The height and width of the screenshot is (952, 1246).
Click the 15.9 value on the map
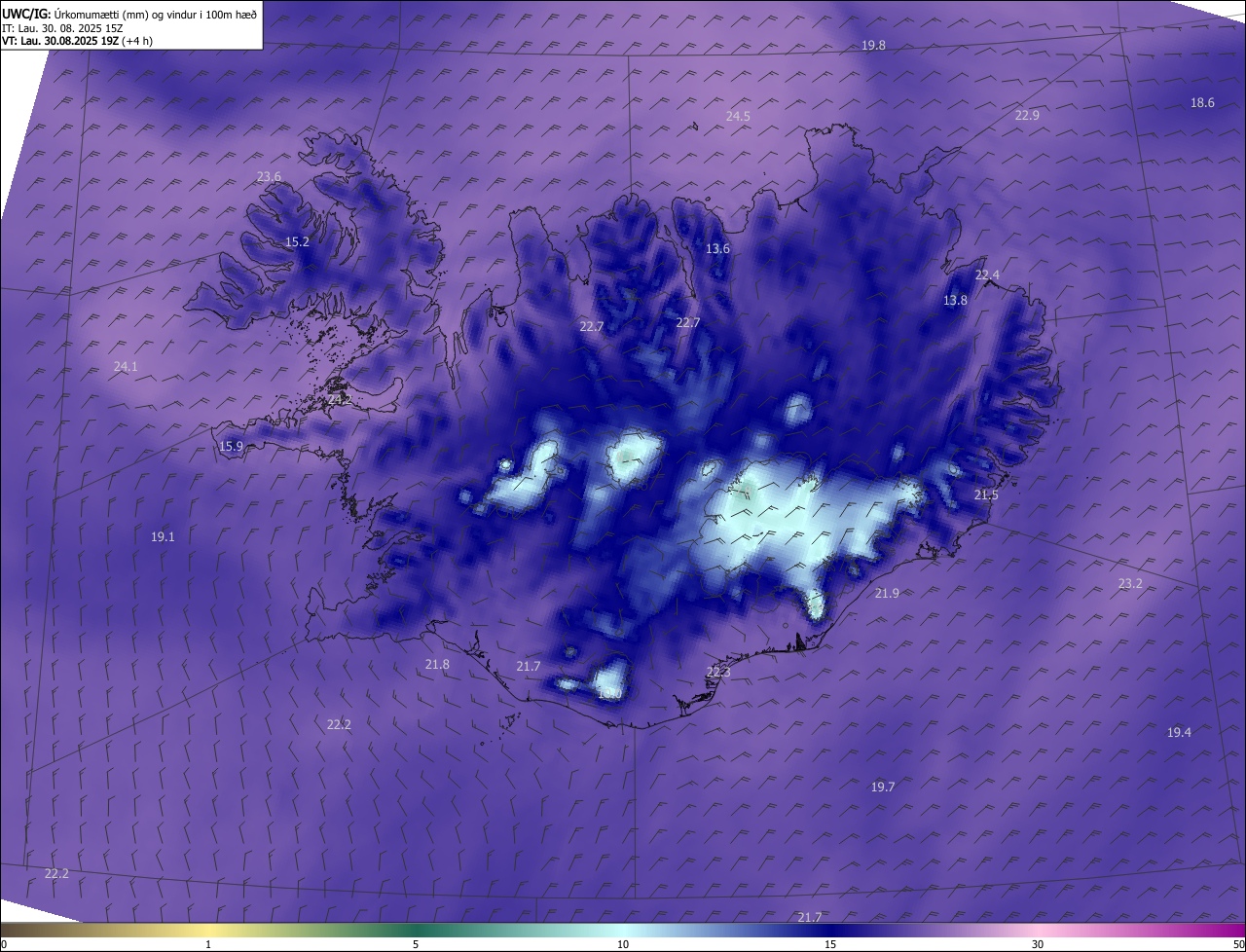point(231,447)
